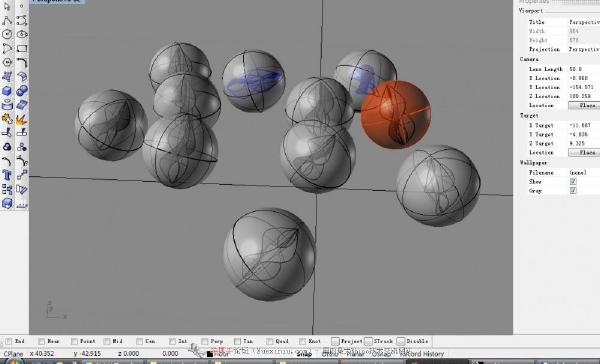The image size is (600, 364).
Task: Select the Cancel/Select arrow tool
Action: coord(7,6)
